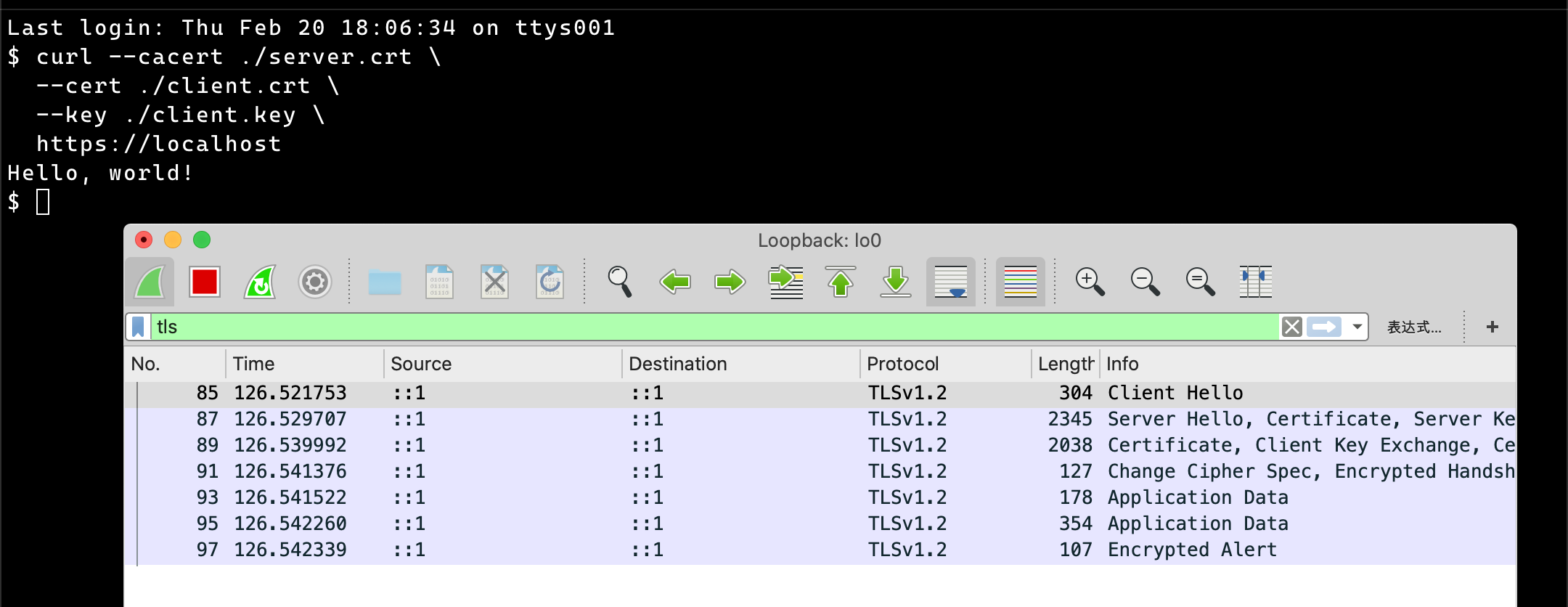Select packet 89 Client Key Exchange row
1568x607 pixels.
click(x=820, y=445)
